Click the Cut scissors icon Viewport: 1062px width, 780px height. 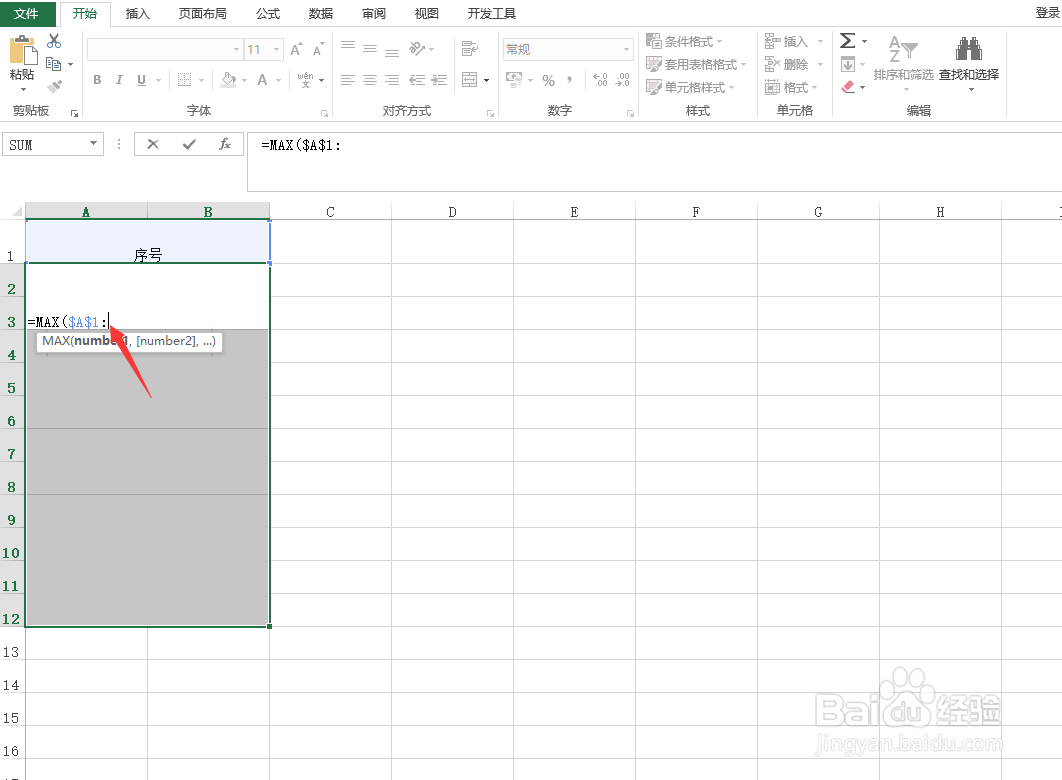click(54, 41)
